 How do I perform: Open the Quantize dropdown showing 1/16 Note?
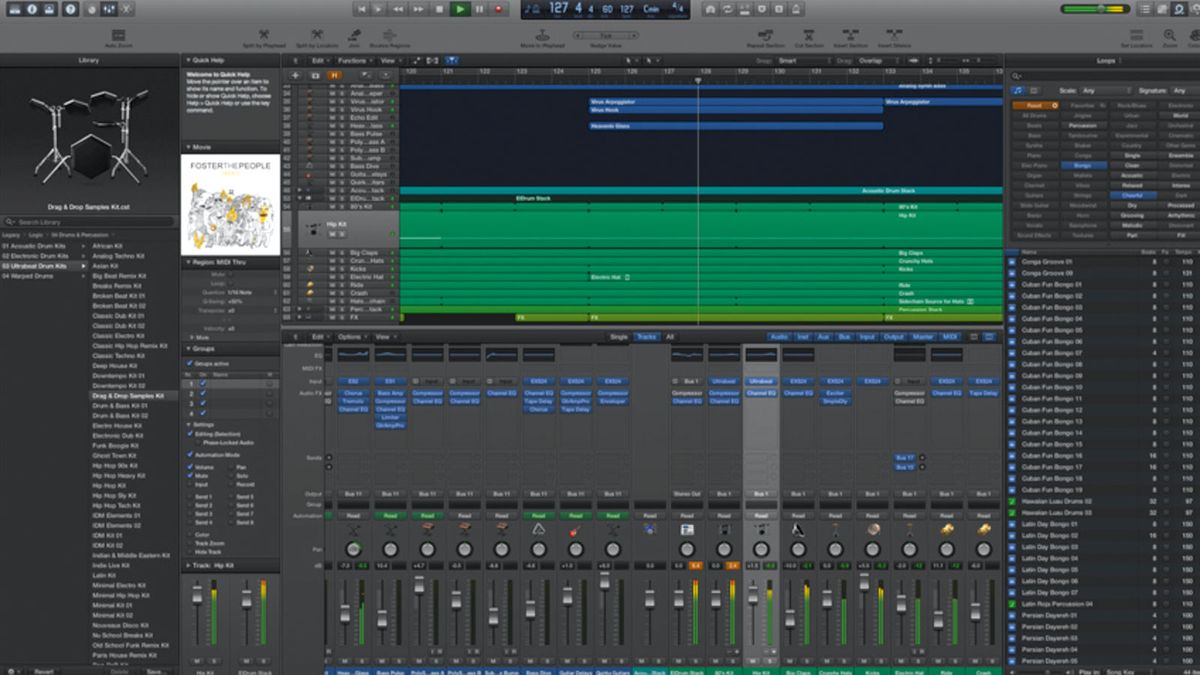tap(240, 293)
